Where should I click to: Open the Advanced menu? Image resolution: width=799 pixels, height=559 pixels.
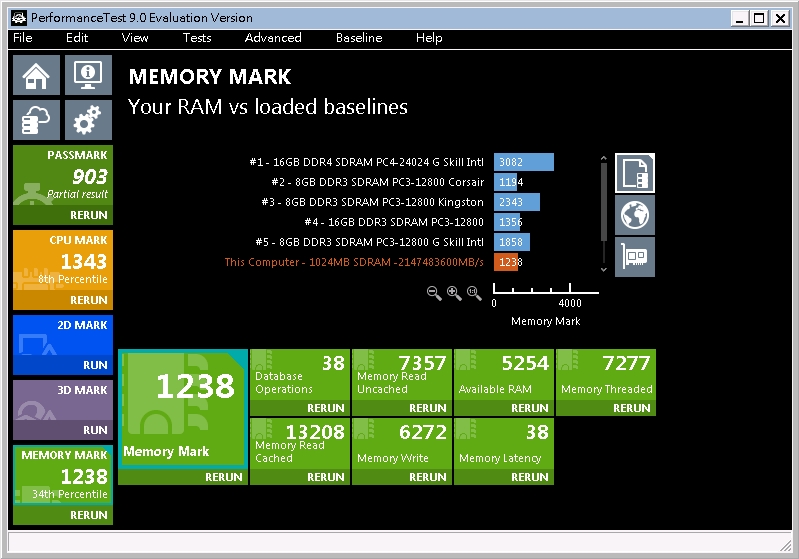click(273, 38)
